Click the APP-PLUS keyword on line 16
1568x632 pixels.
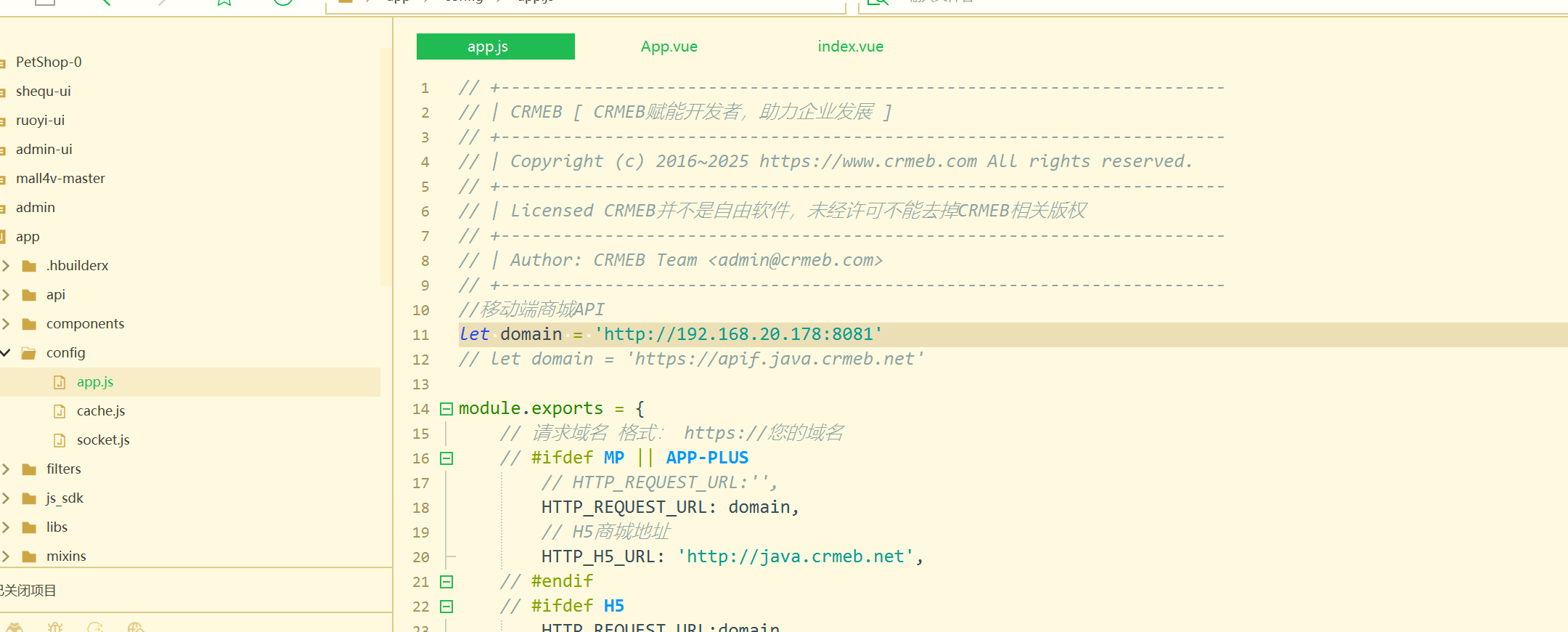click(708, 458)
